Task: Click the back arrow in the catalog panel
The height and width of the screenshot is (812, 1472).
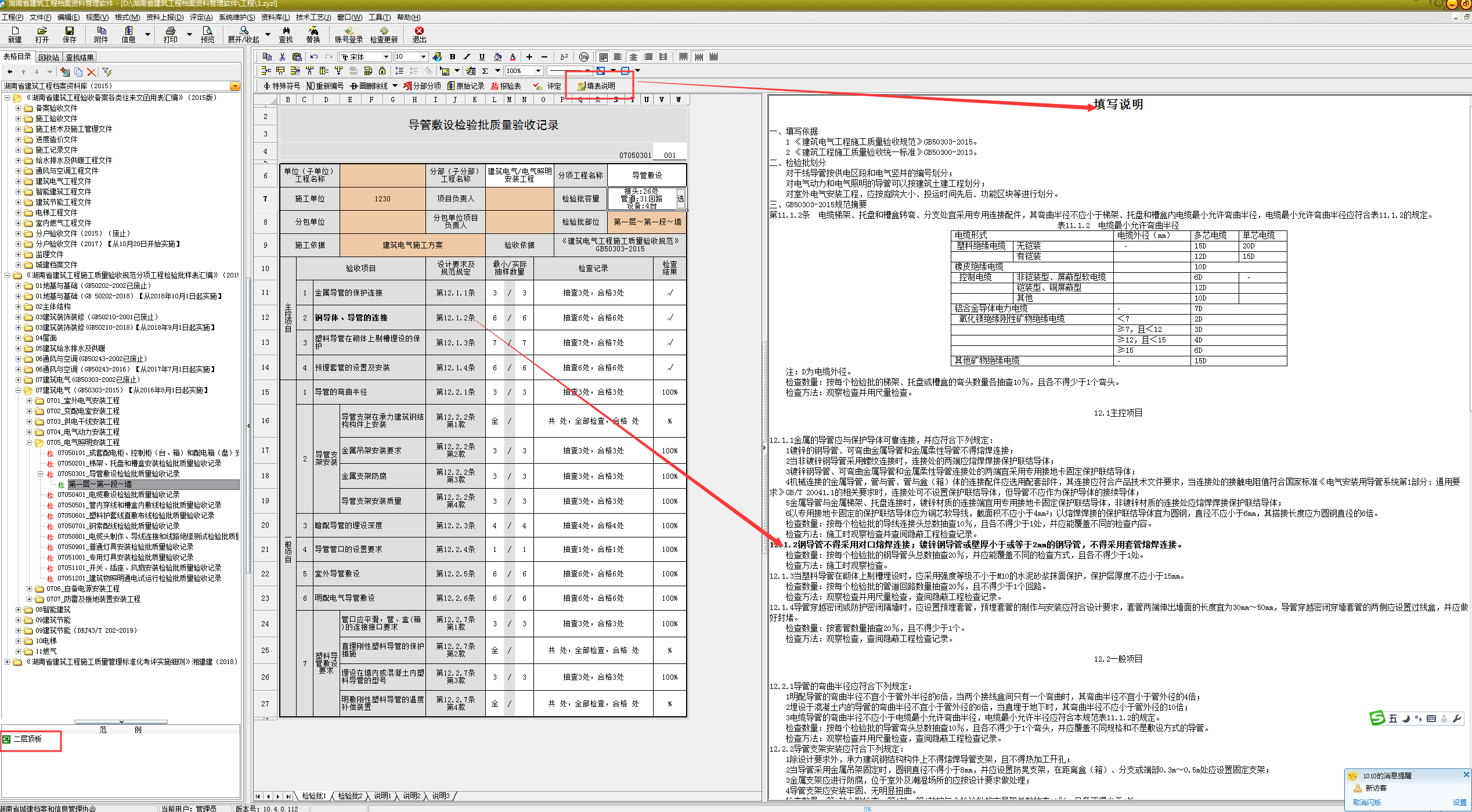Action: (x=10, y=72)
